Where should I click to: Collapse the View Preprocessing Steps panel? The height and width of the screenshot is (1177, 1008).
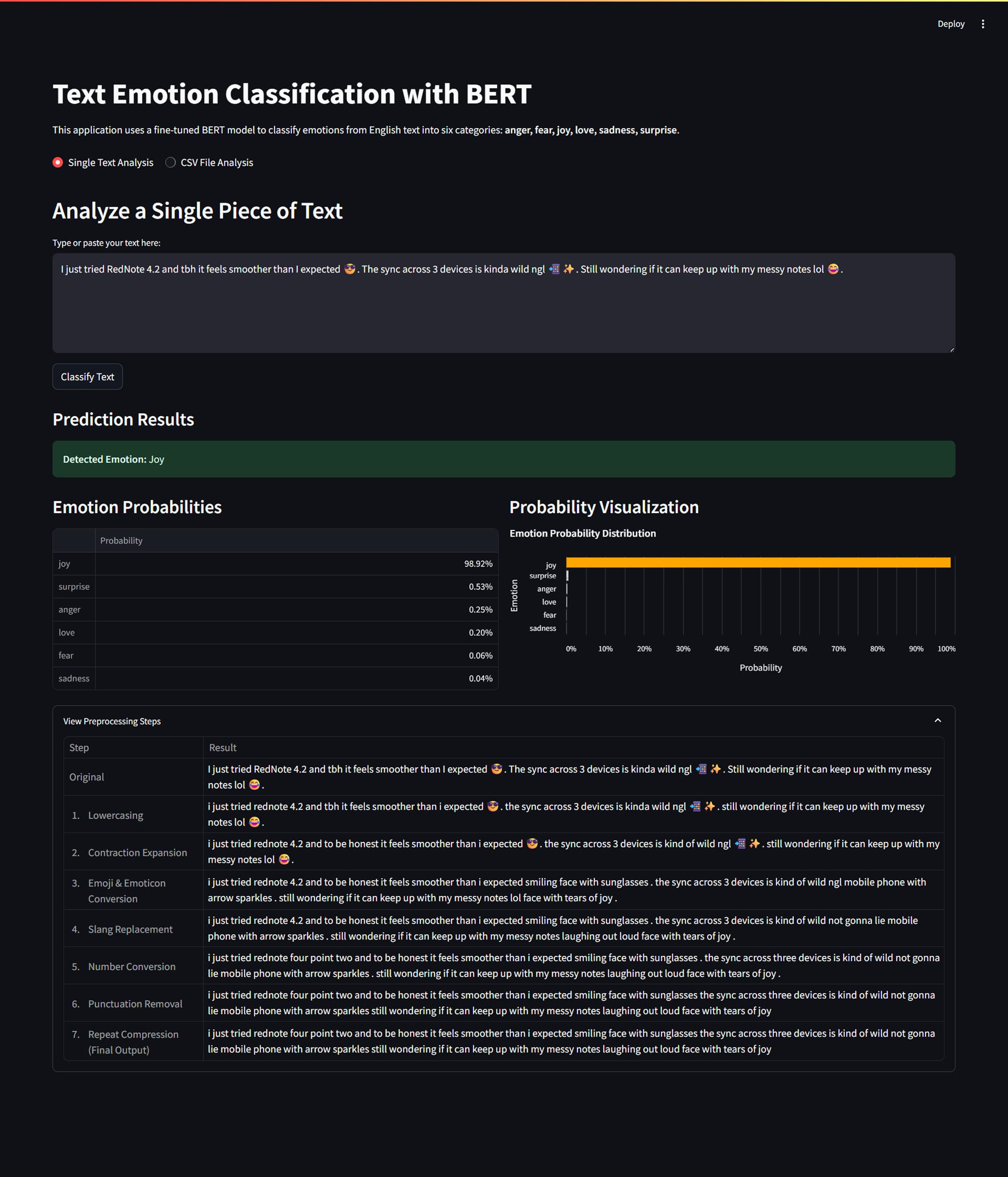tap(937, 720)
